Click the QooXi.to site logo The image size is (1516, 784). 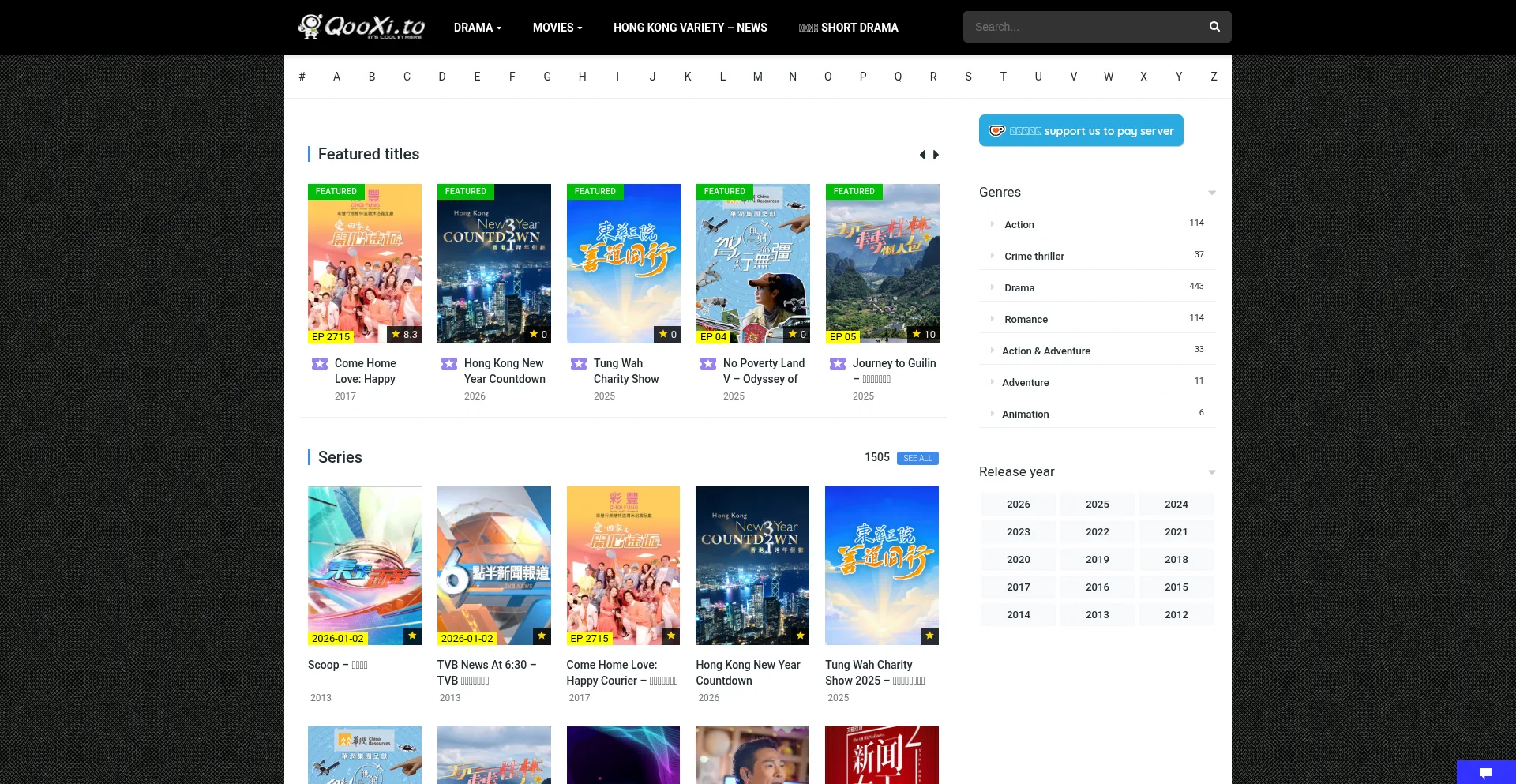362,27
